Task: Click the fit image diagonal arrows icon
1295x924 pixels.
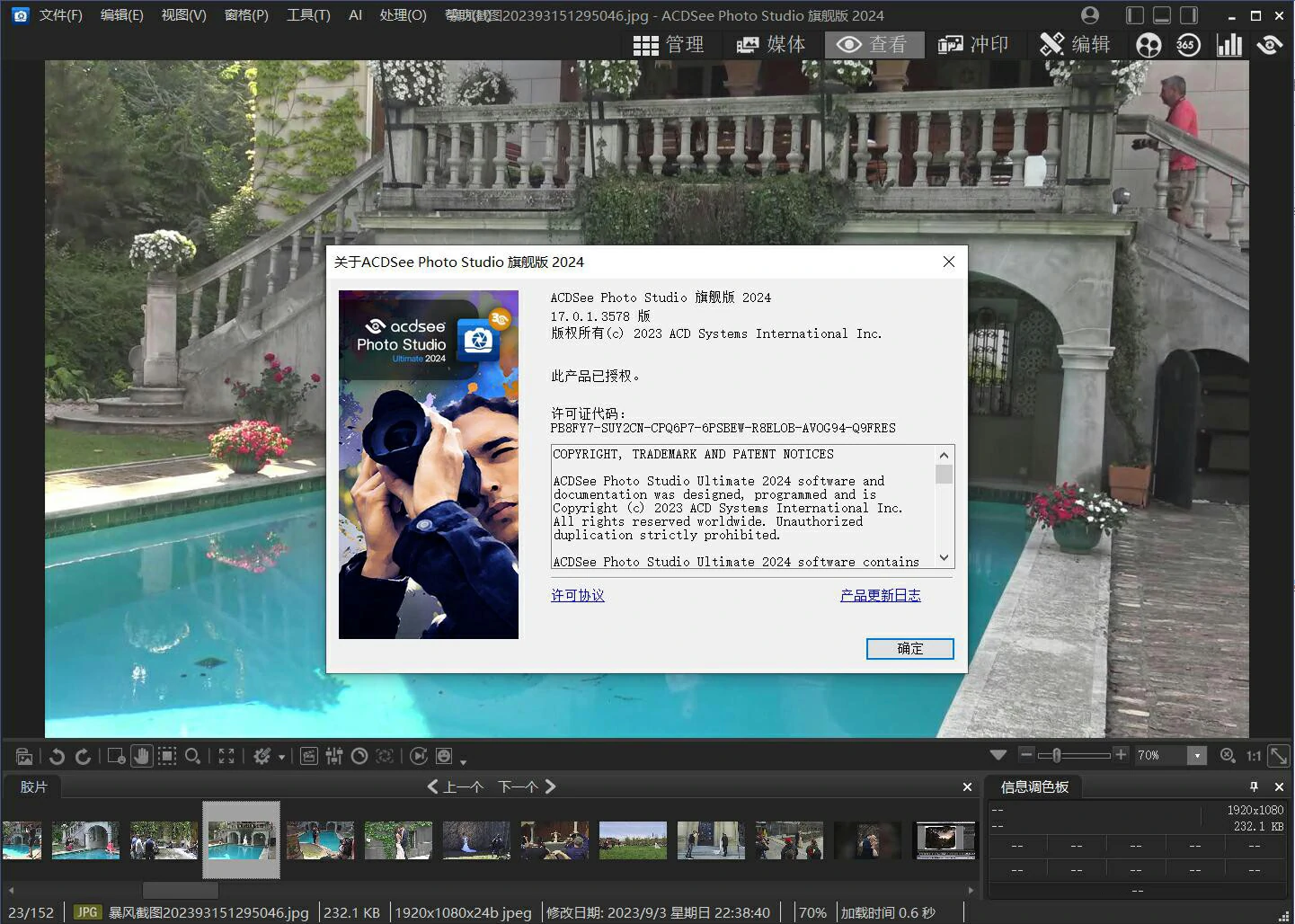Action: click(x=1278, y=756)
